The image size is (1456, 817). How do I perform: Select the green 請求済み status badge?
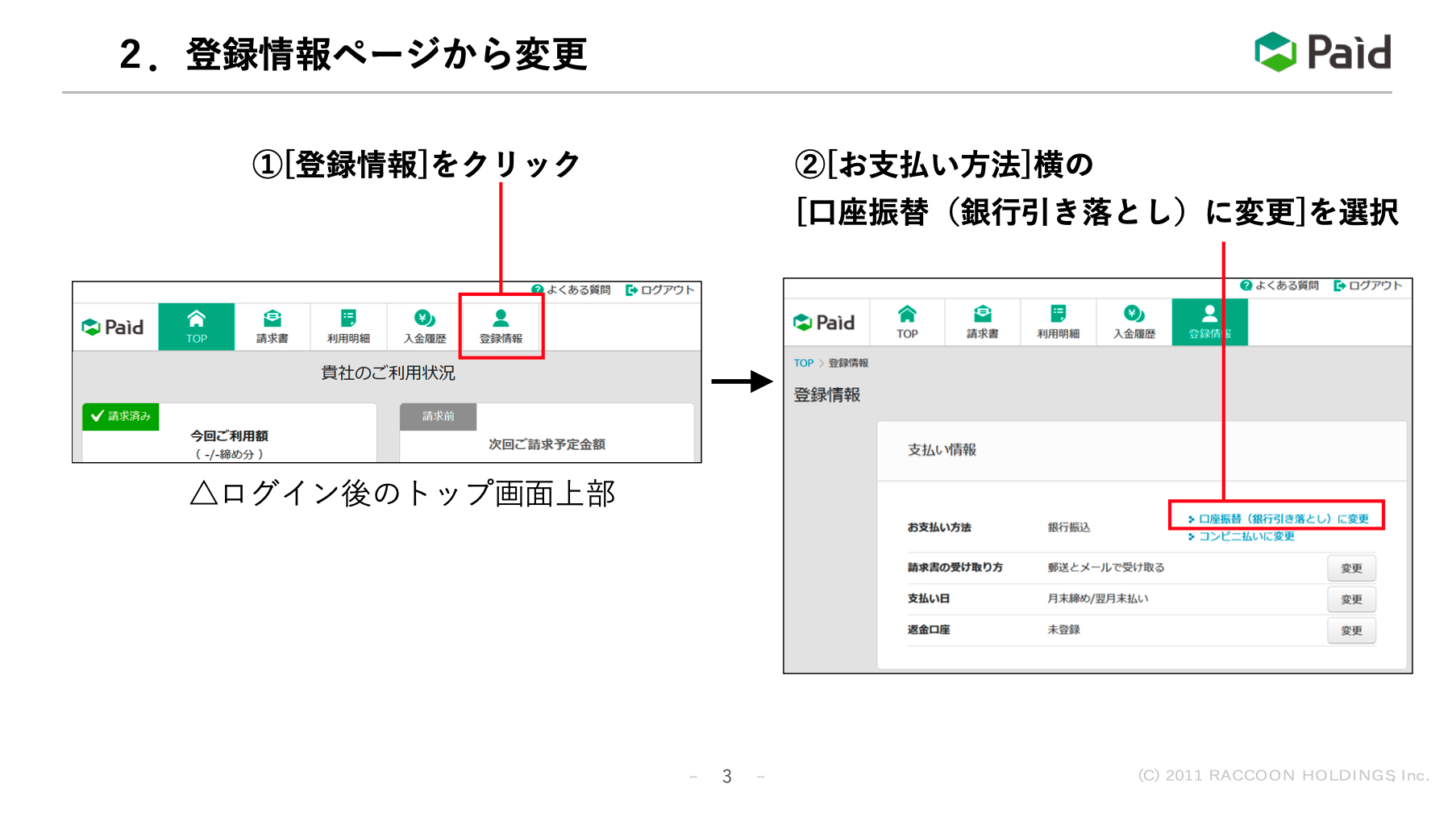121,415
